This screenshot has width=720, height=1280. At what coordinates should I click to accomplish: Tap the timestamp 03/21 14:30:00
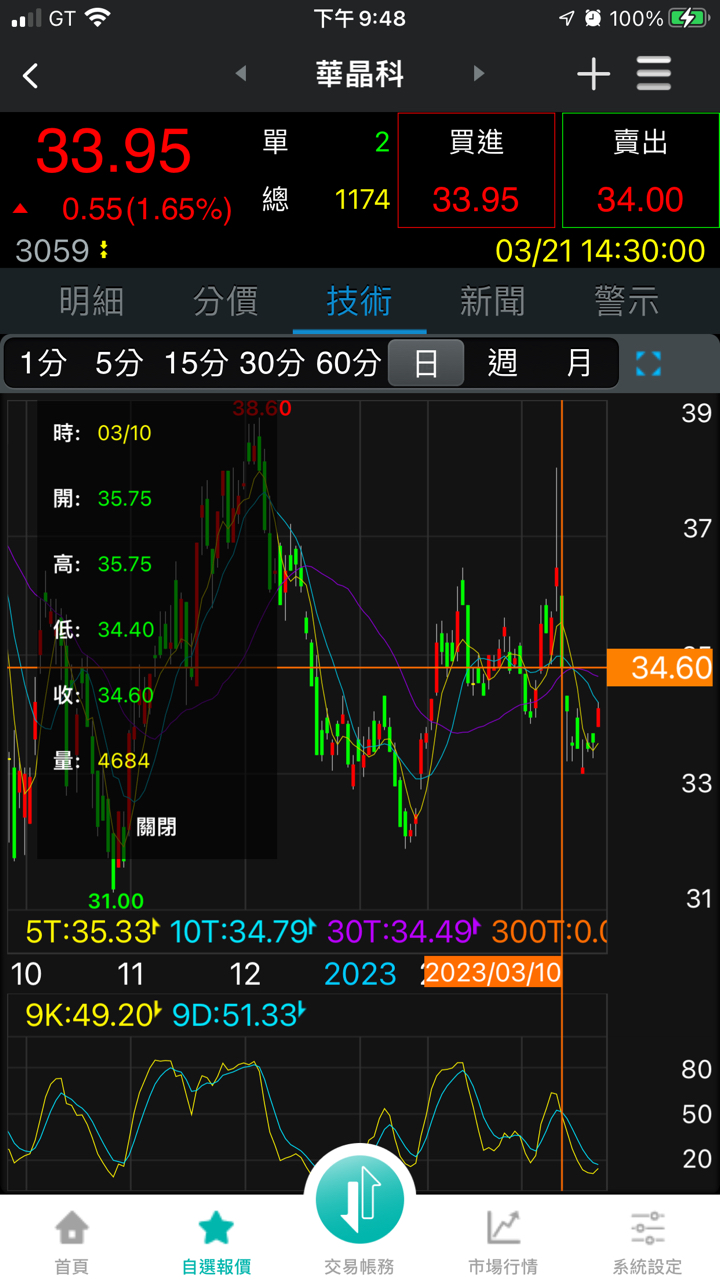601,250
